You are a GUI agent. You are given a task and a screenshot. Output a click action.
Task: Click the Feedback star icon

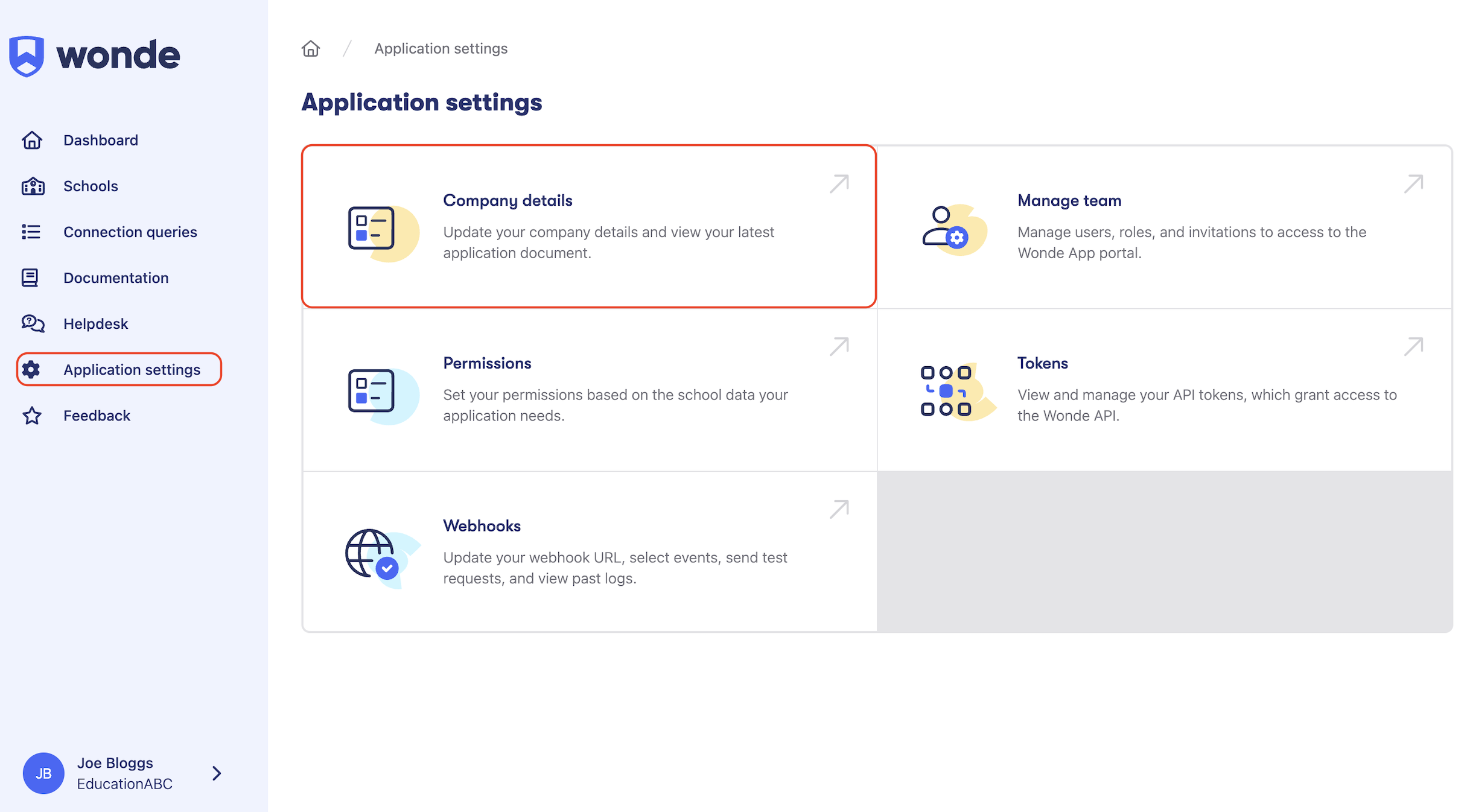point(32,416)
